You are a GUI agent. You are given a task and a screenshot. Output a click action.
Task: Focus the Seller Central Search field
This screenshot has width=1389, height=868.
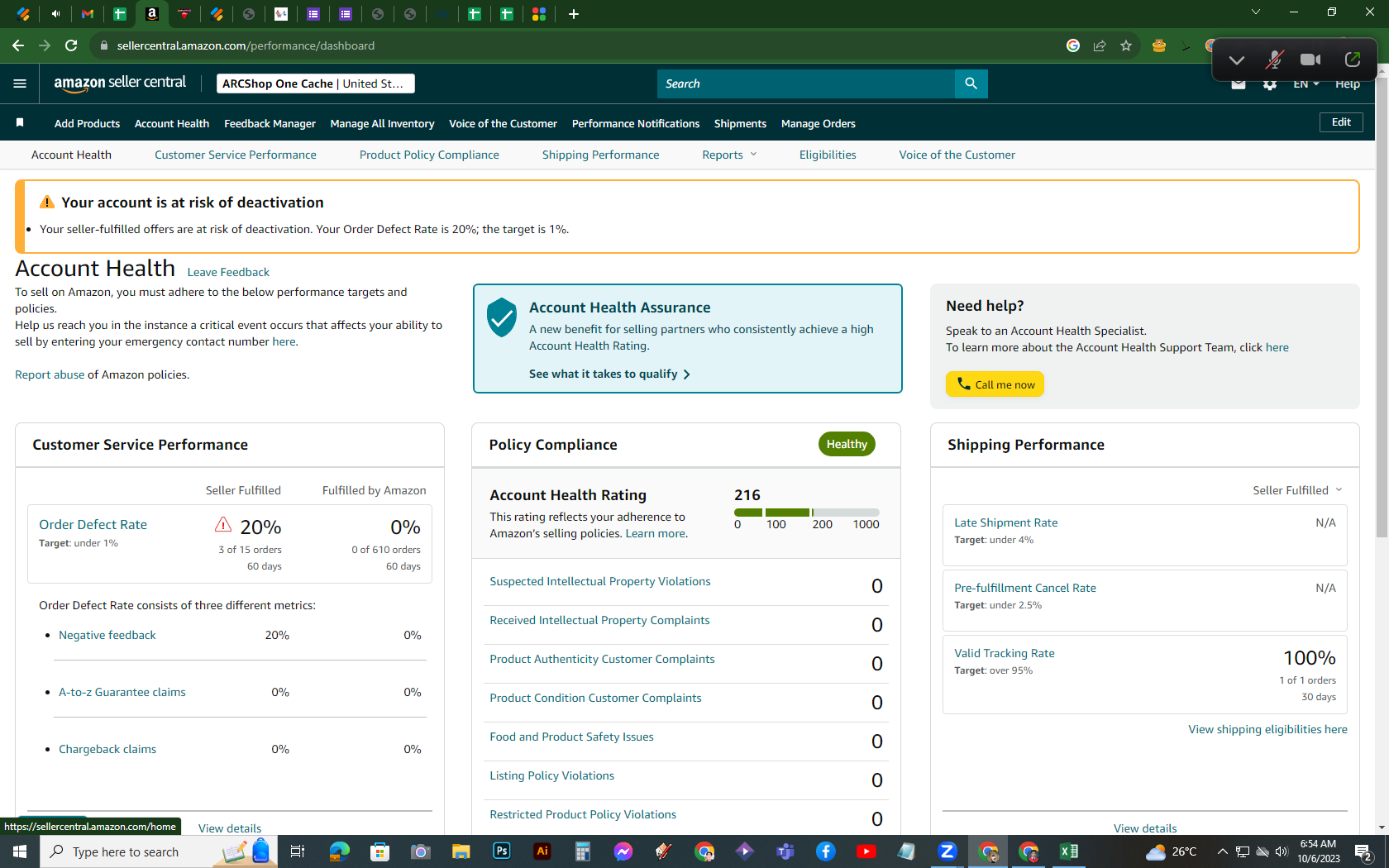(806, 83)
